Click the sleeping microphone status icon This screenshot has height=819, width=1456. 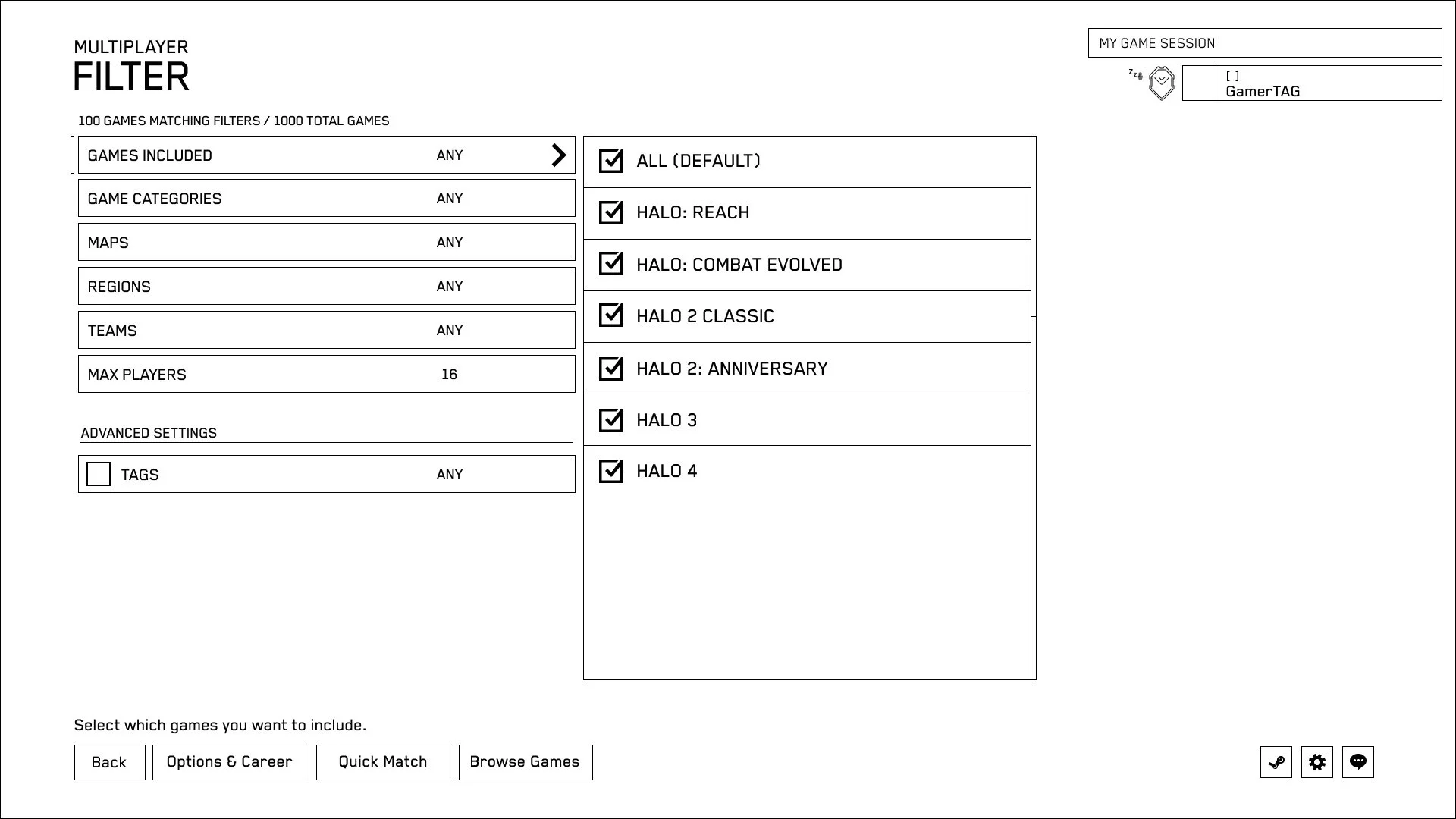pos(1135,74)
